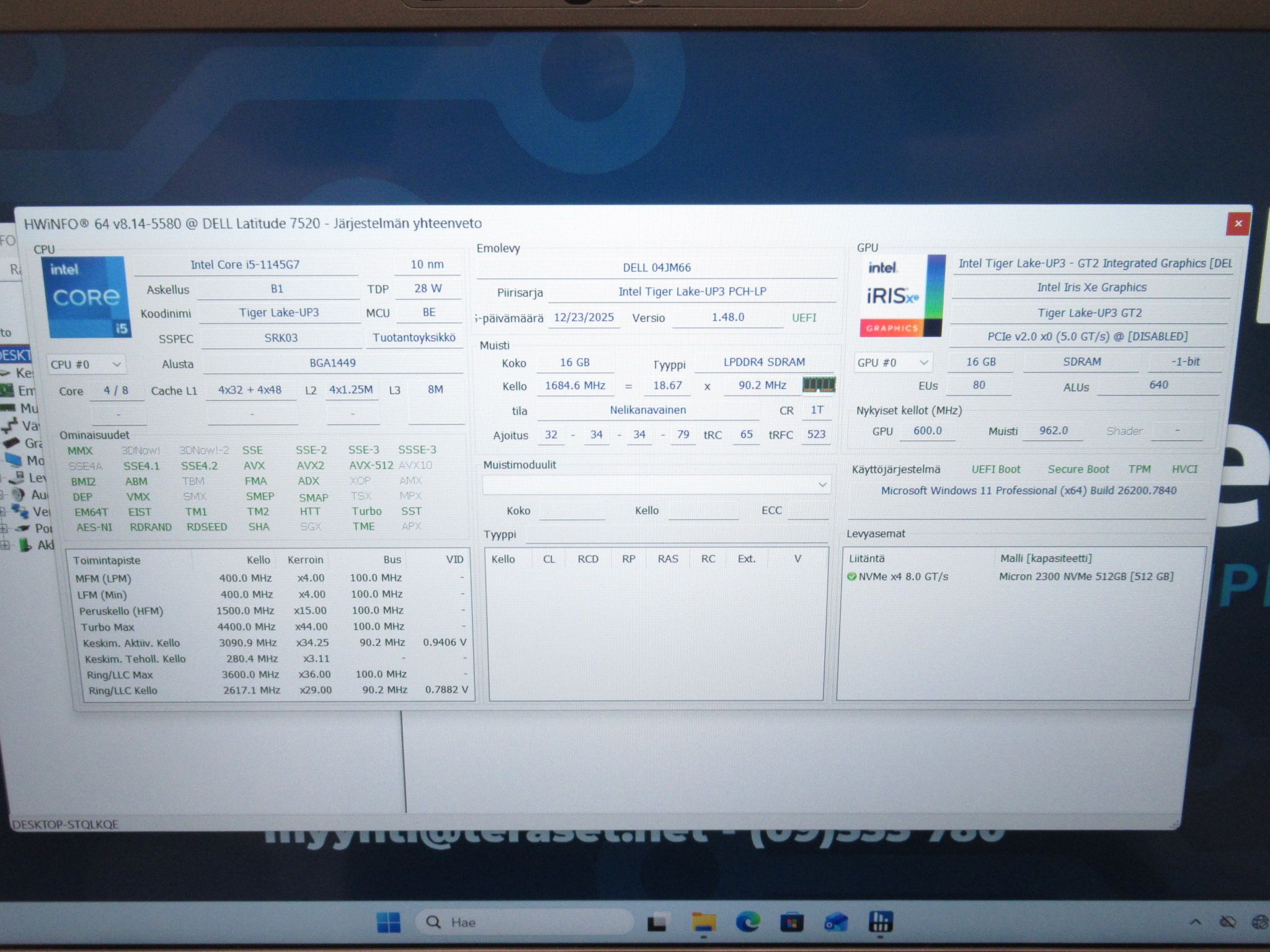Viewport: 1270px width, 952px height.
Task: Click the DELL 04JM66 motherboard field
Action: tap(657, 268)
